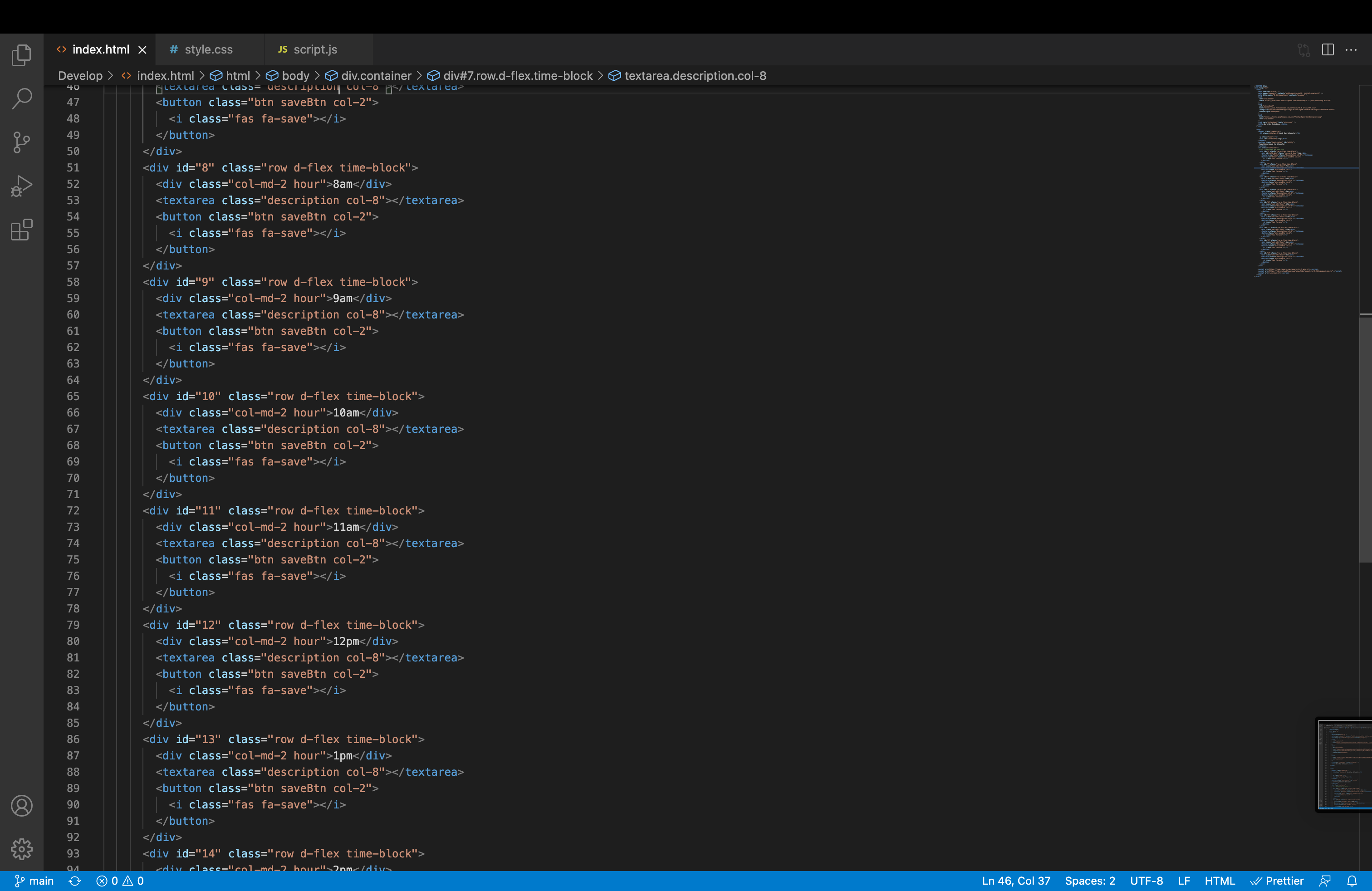Open the Explorer sidebar
Image resolution: width=1372 pixels, height=891 pixels.
[22, 55]
